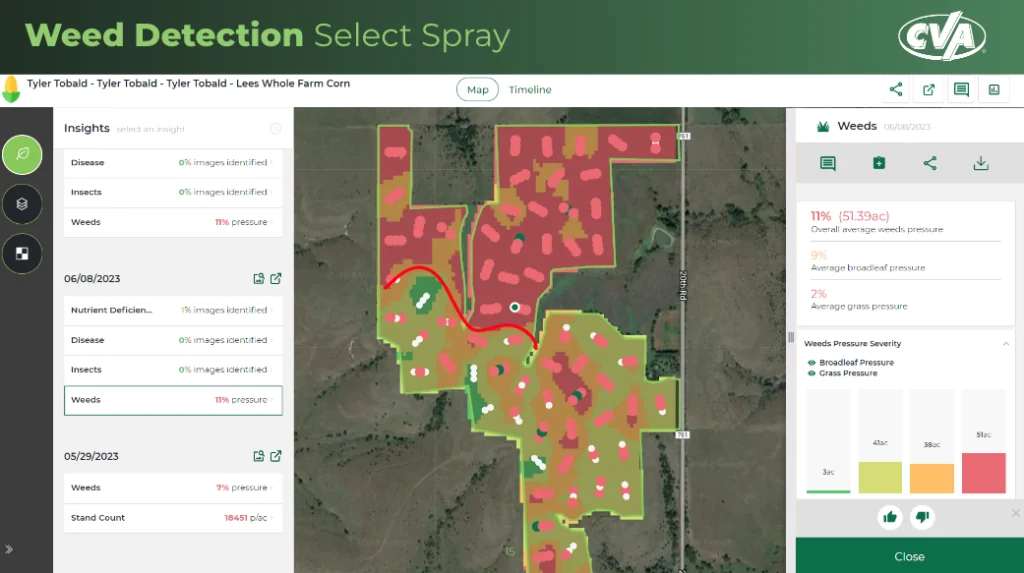
Task: Click the 05/29/2023 date heading
Action: 91,456
